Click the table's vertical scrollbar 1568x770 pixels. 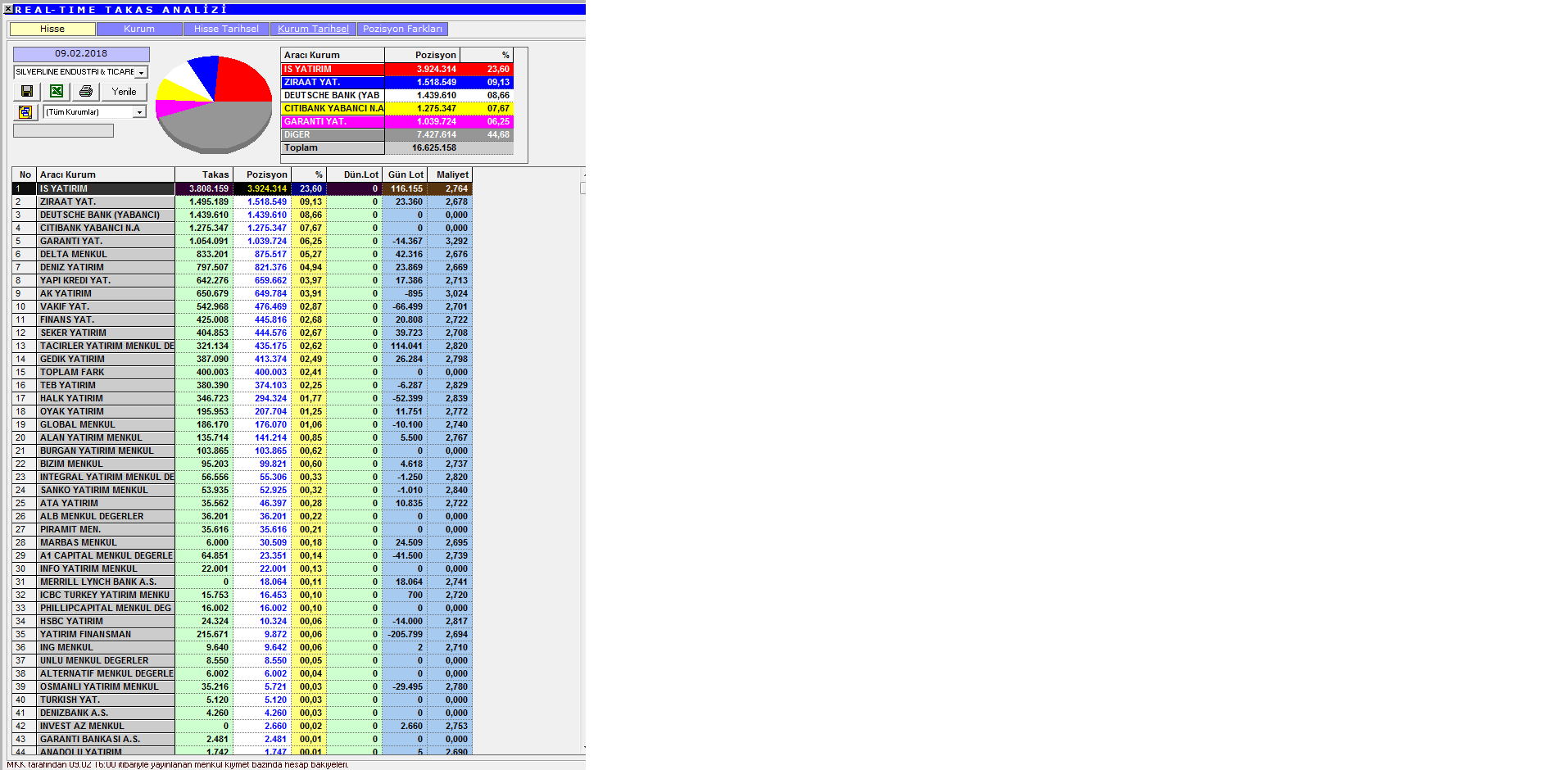[583, 460]
